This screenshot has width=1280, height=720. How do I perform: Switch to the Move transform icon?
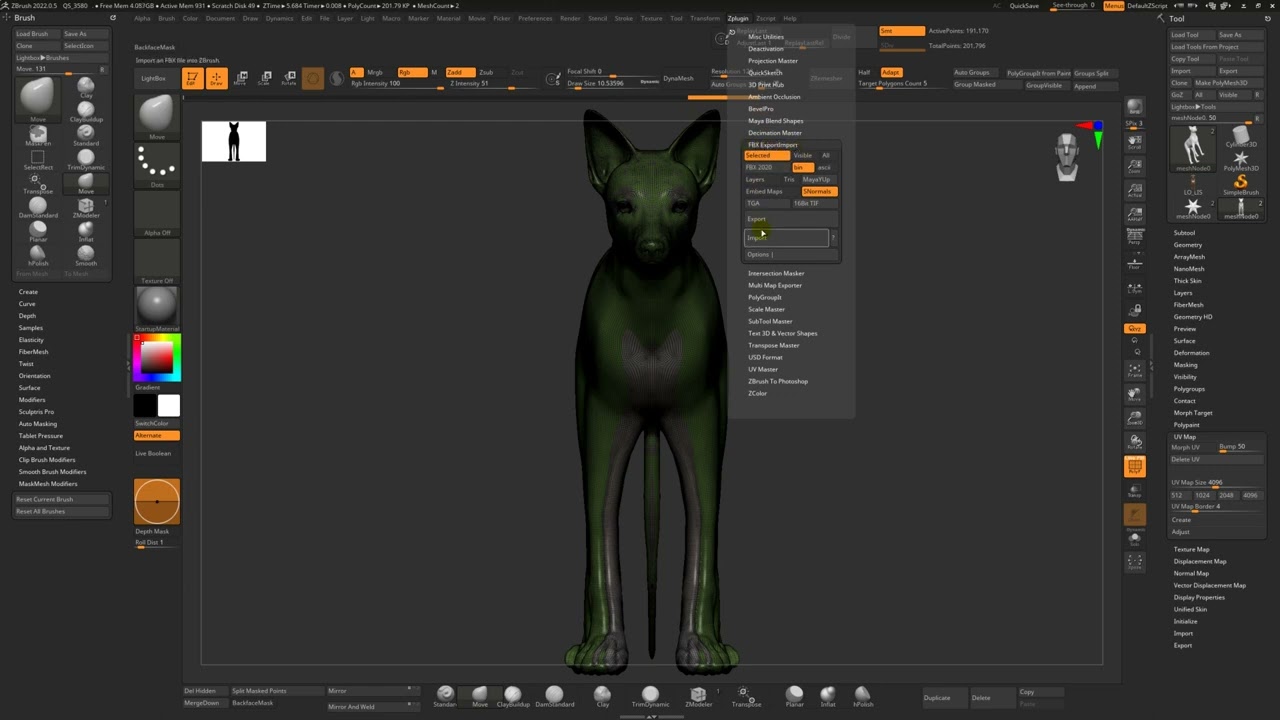click(240, 78)
